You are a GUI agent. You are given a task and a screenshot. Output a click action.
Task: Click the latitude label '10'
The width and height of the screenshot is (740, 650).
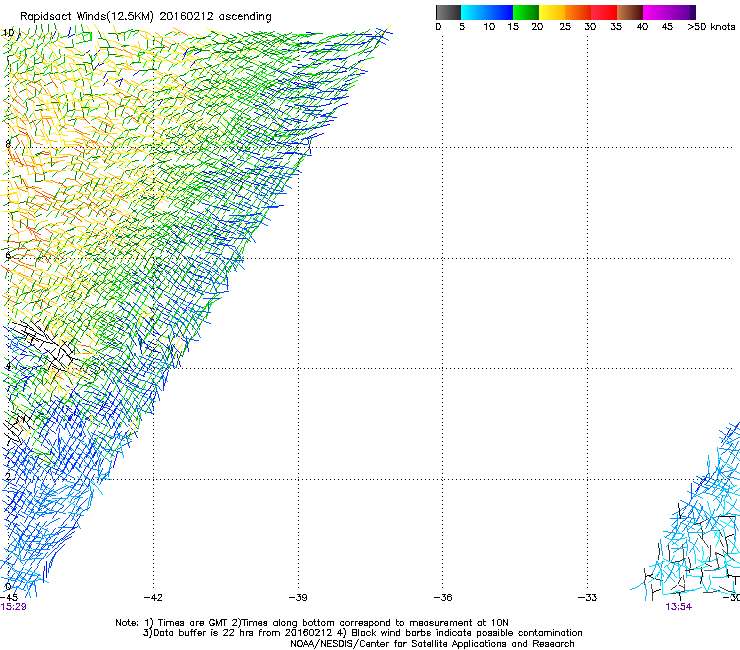(8, 33)
